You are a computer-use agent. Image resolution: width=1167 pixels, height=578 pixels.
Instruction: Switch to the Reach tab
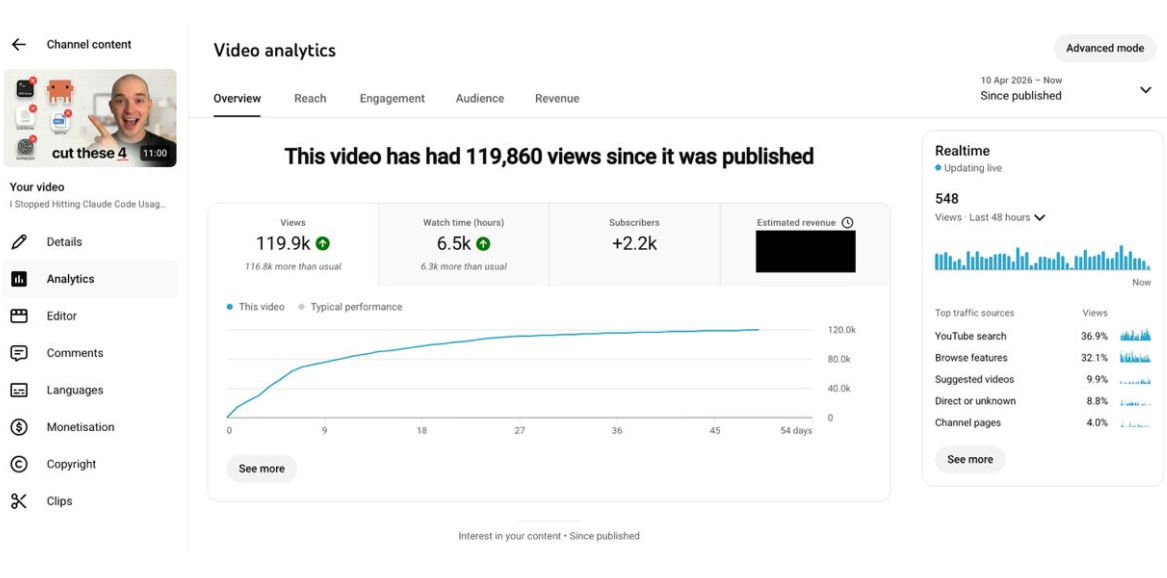pos(310,98)
